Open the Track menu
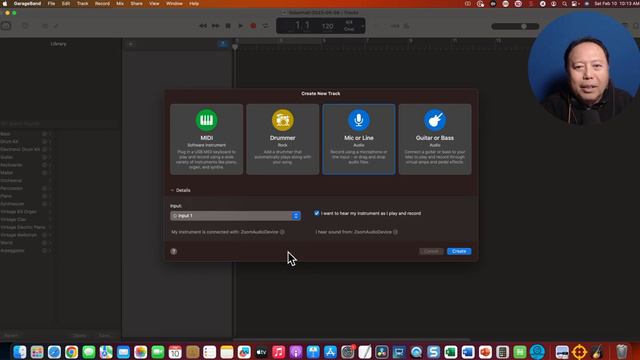Viewport: 640px width, 360px height. 82,4
